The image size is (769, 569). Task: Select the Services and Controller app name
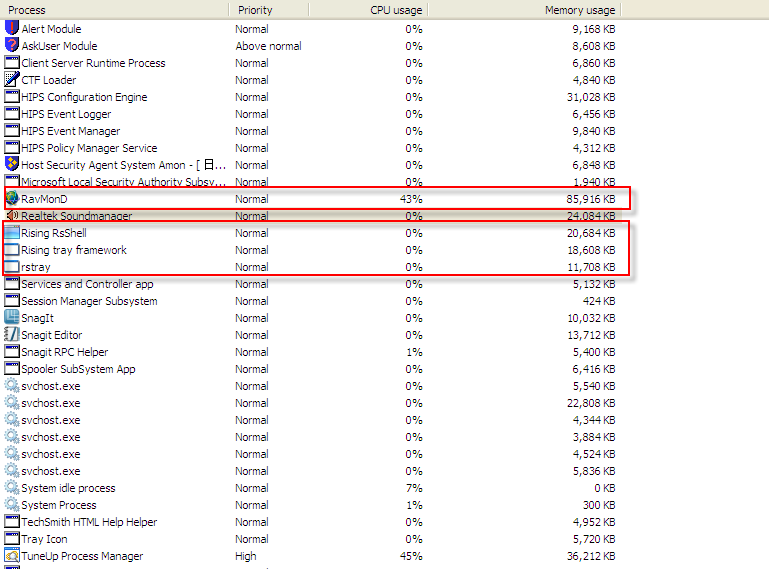tap(87, 284)
